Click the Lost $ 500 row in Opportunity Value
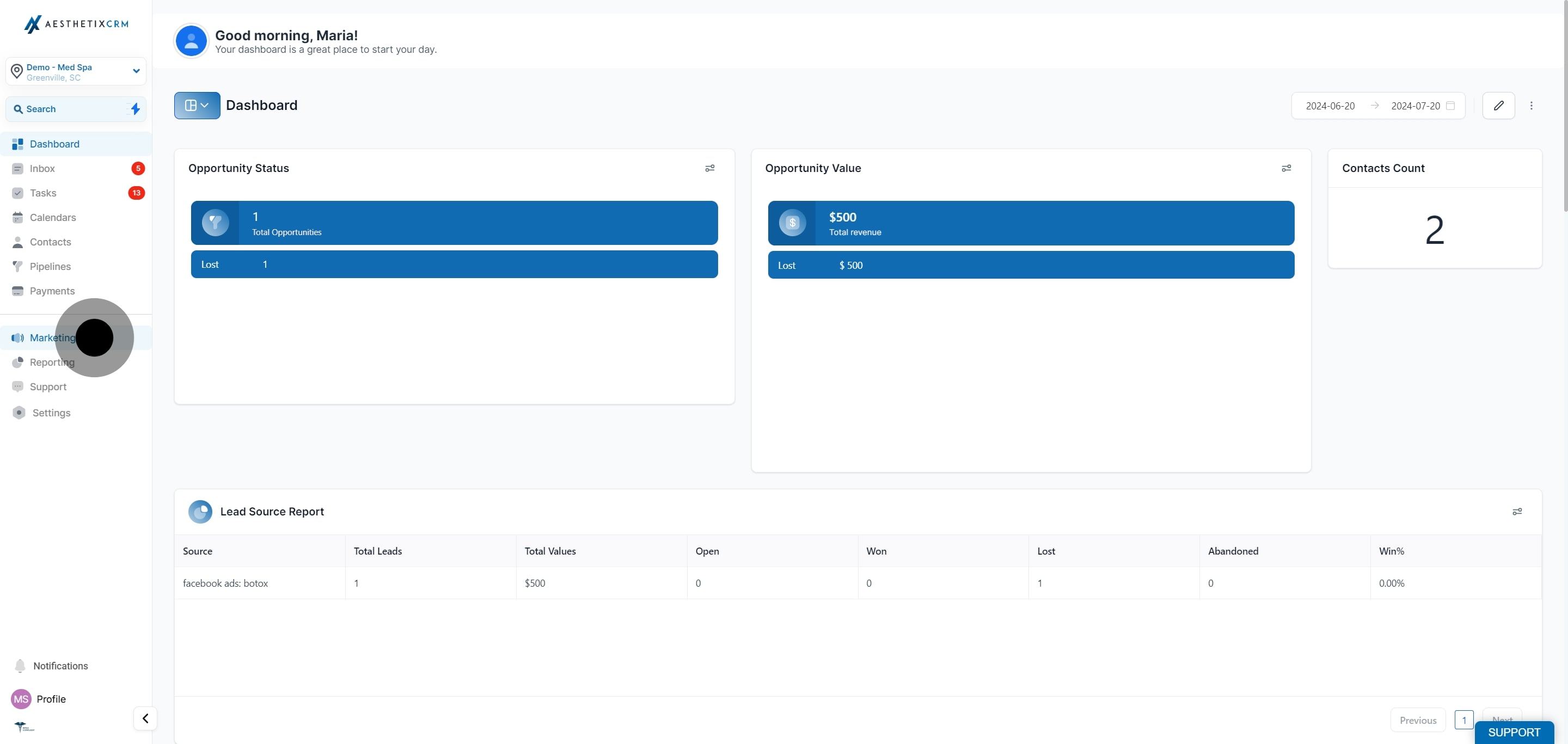1568x744 pixels. (x=1031, y=265)
